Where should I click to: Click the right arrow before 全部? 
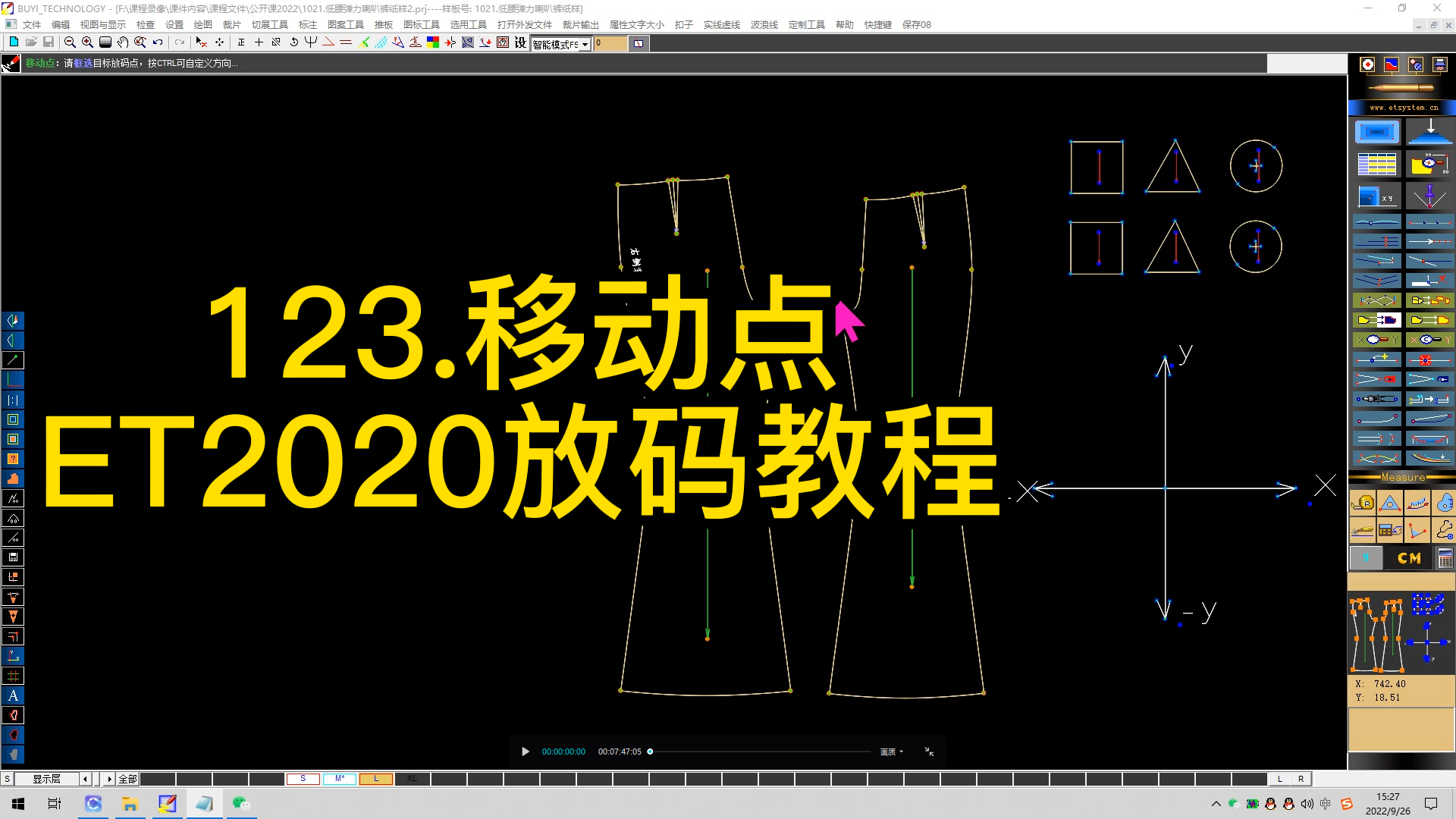tap(109, 779)
